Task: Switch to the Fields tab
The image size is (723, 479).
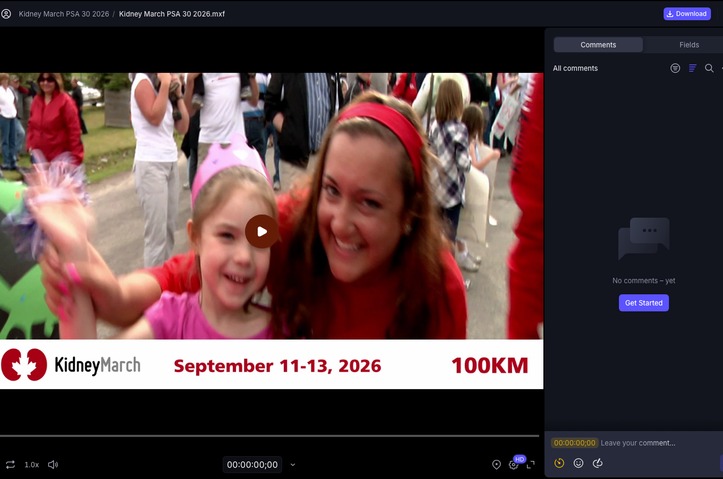Action: (689, 45)
